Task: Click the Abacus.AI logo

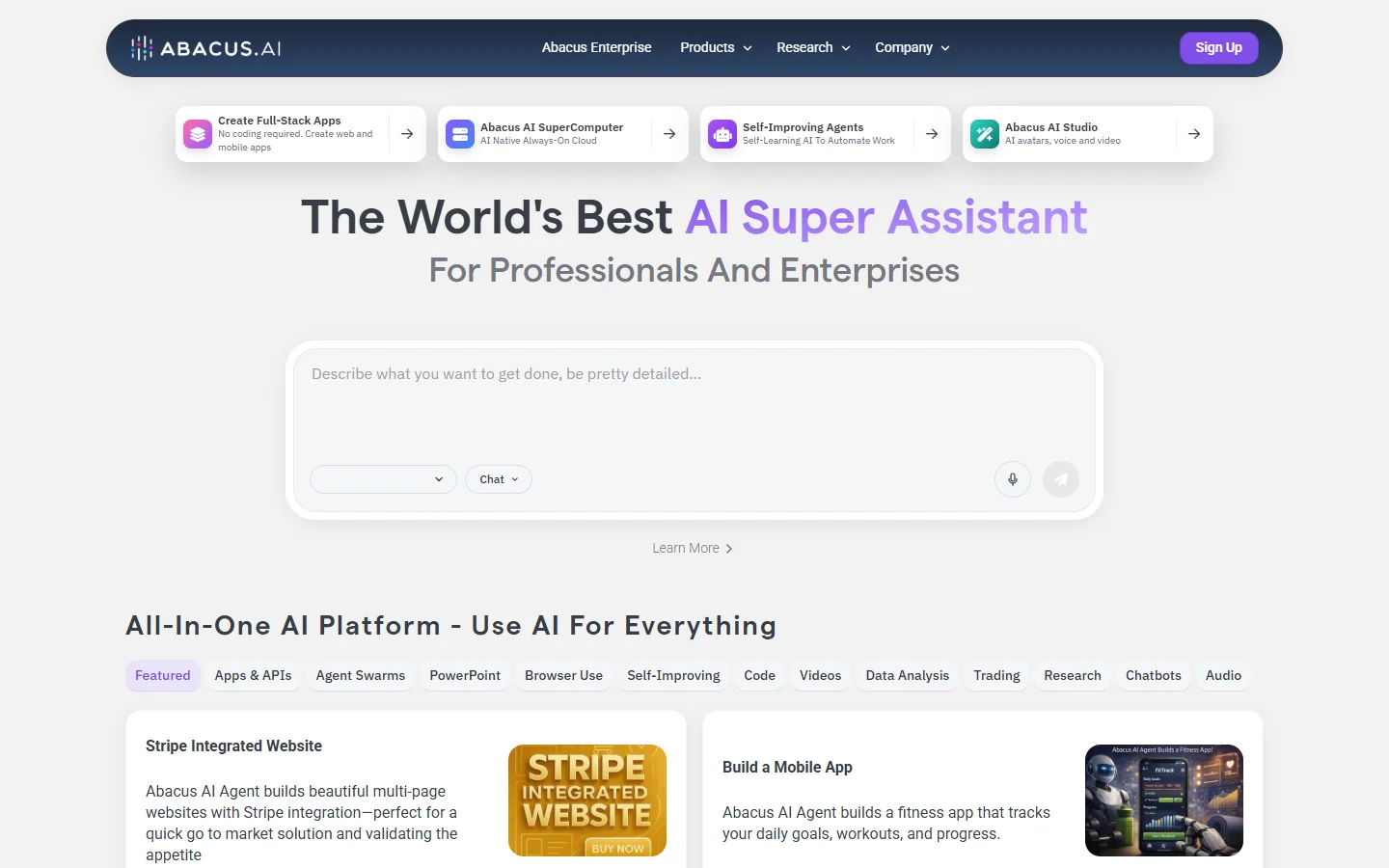Action: [205, 48]
